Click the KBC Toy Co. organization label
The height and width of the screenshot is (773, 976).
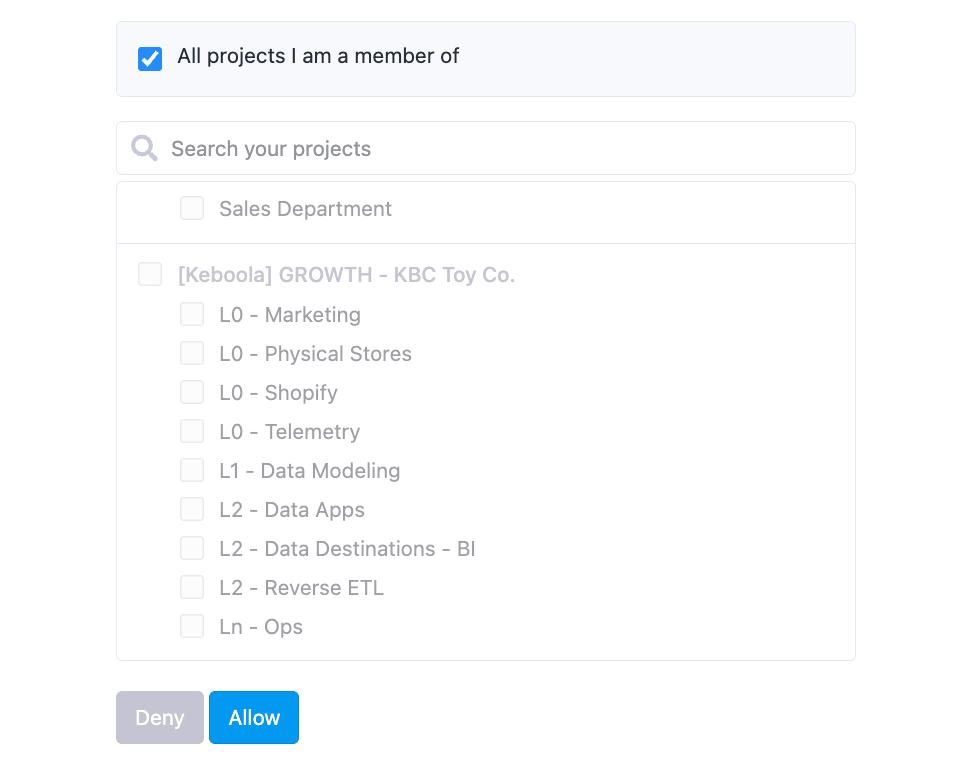coord(346,274)
